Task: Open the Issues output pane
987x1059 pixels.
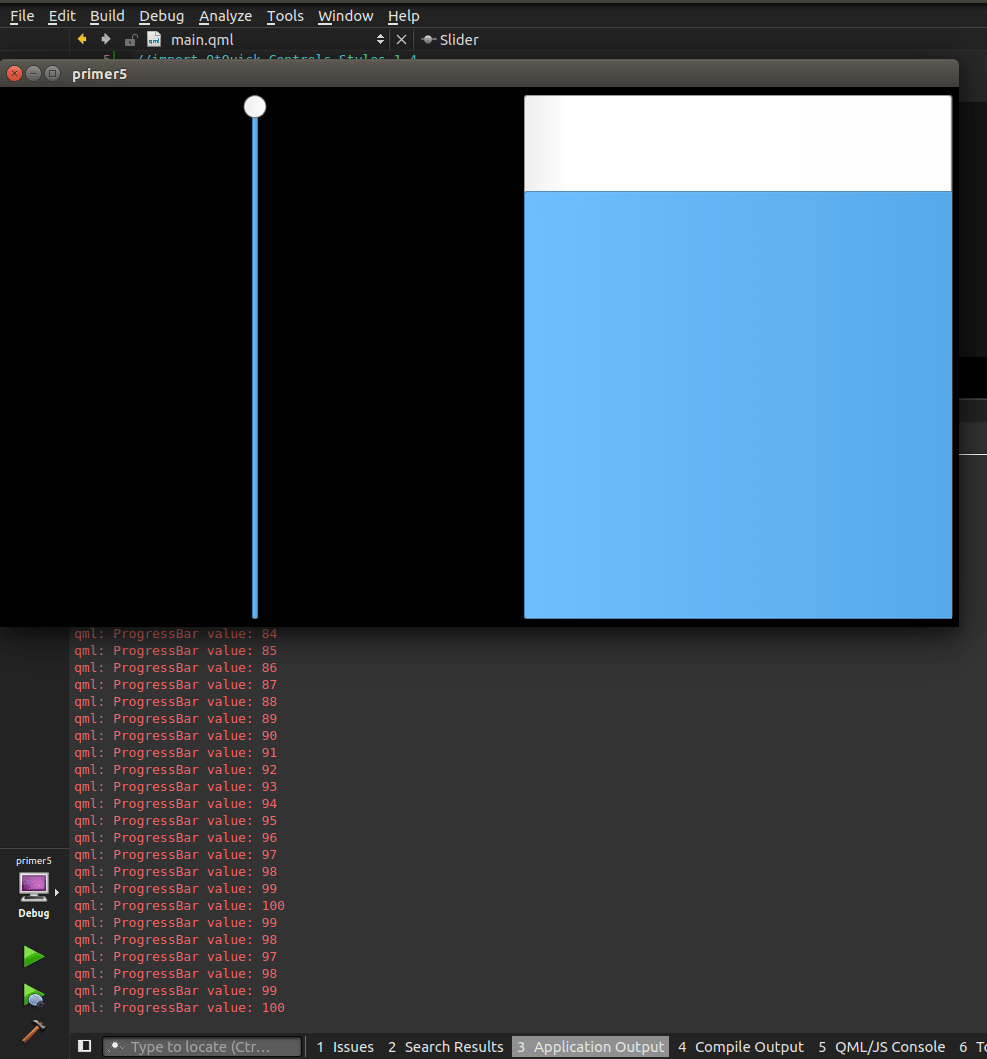Action: pos(345,1047)
